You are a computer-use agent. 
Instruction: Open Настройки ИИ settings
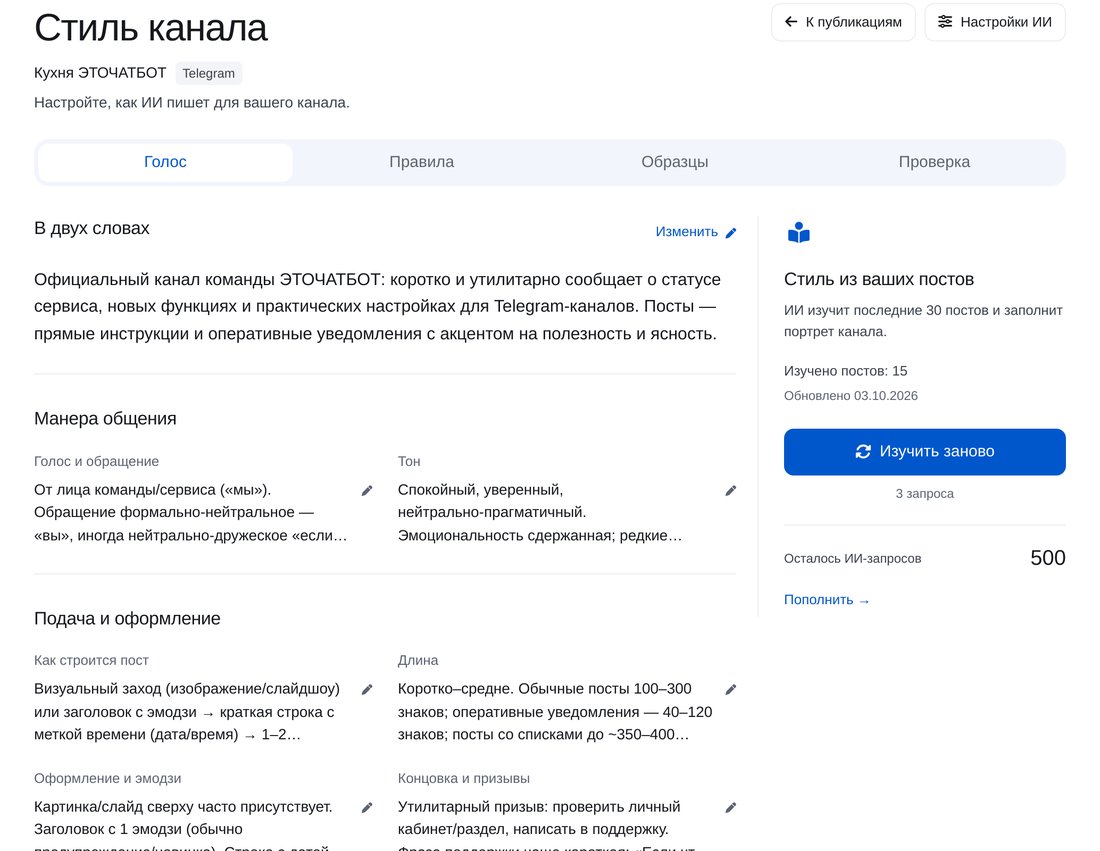coord(995,22)
